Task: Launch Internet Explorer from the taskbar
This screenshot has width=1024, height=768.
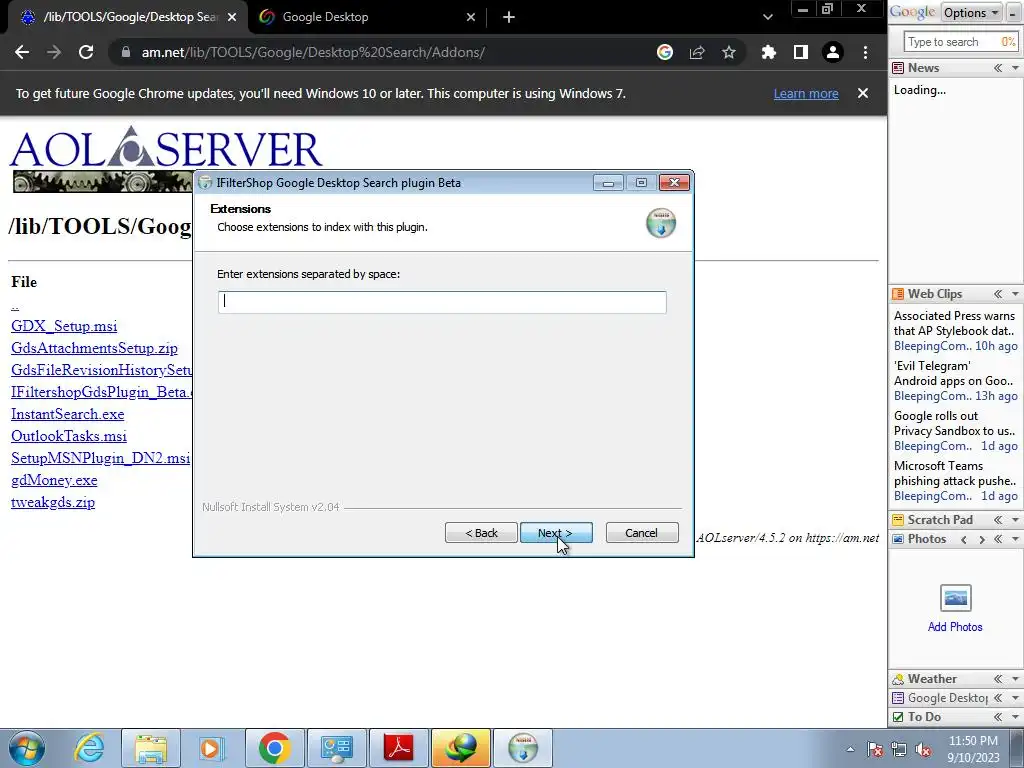Action: coord(89,748)
